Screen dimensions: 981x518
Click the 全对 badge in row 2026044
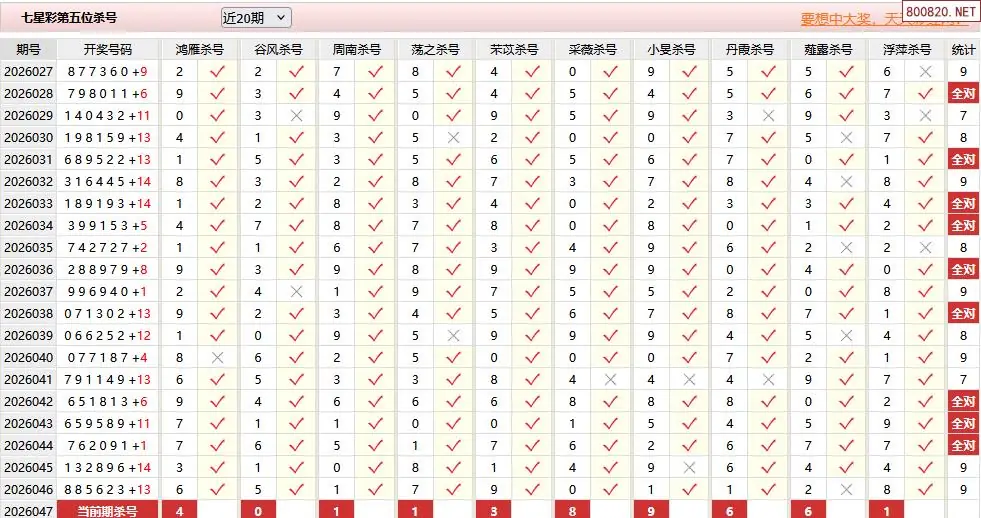[x=963, y=445]
